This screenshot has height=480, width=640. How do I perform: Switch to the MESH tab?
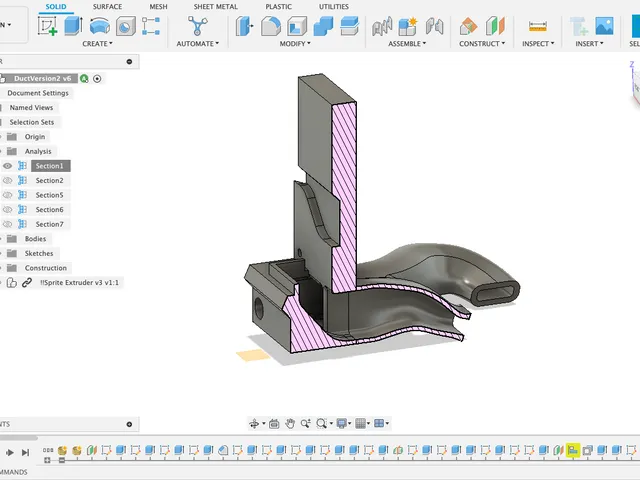click(x=158, y=7)
